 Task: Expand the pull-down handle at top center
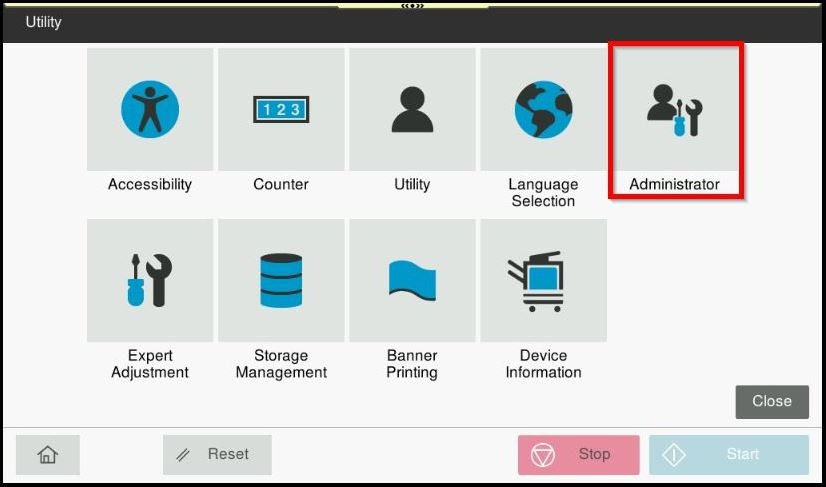[x=413, y=6]
